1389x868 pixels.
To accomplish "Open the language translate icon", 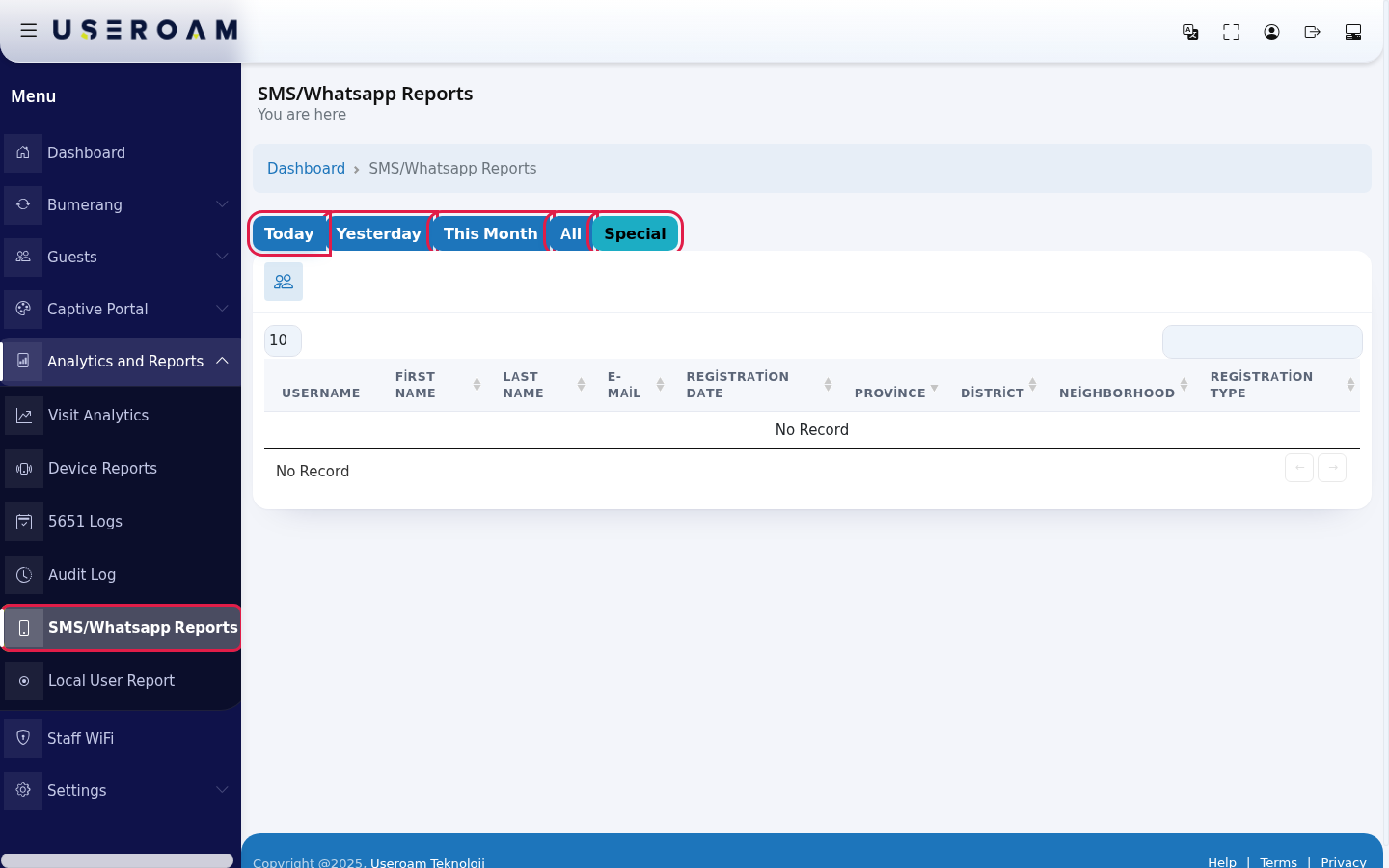I will 1190,32.
